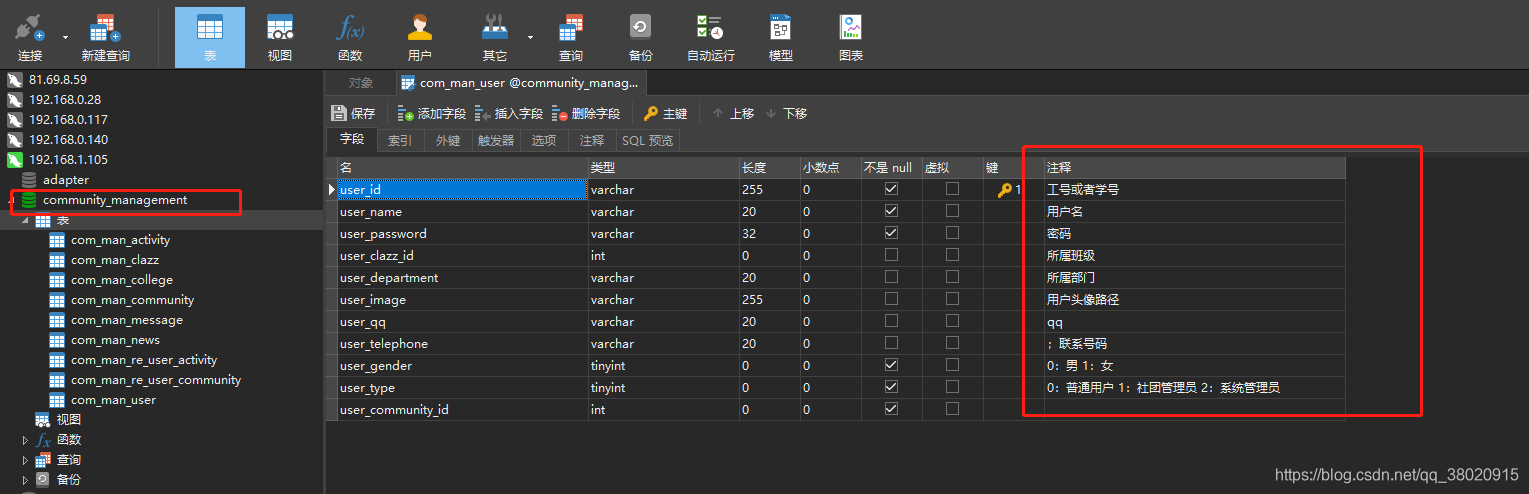The width and height of the screenshot is (1529, 494).
Task: Toggle 不是 null for user_id
Action: 891,189
